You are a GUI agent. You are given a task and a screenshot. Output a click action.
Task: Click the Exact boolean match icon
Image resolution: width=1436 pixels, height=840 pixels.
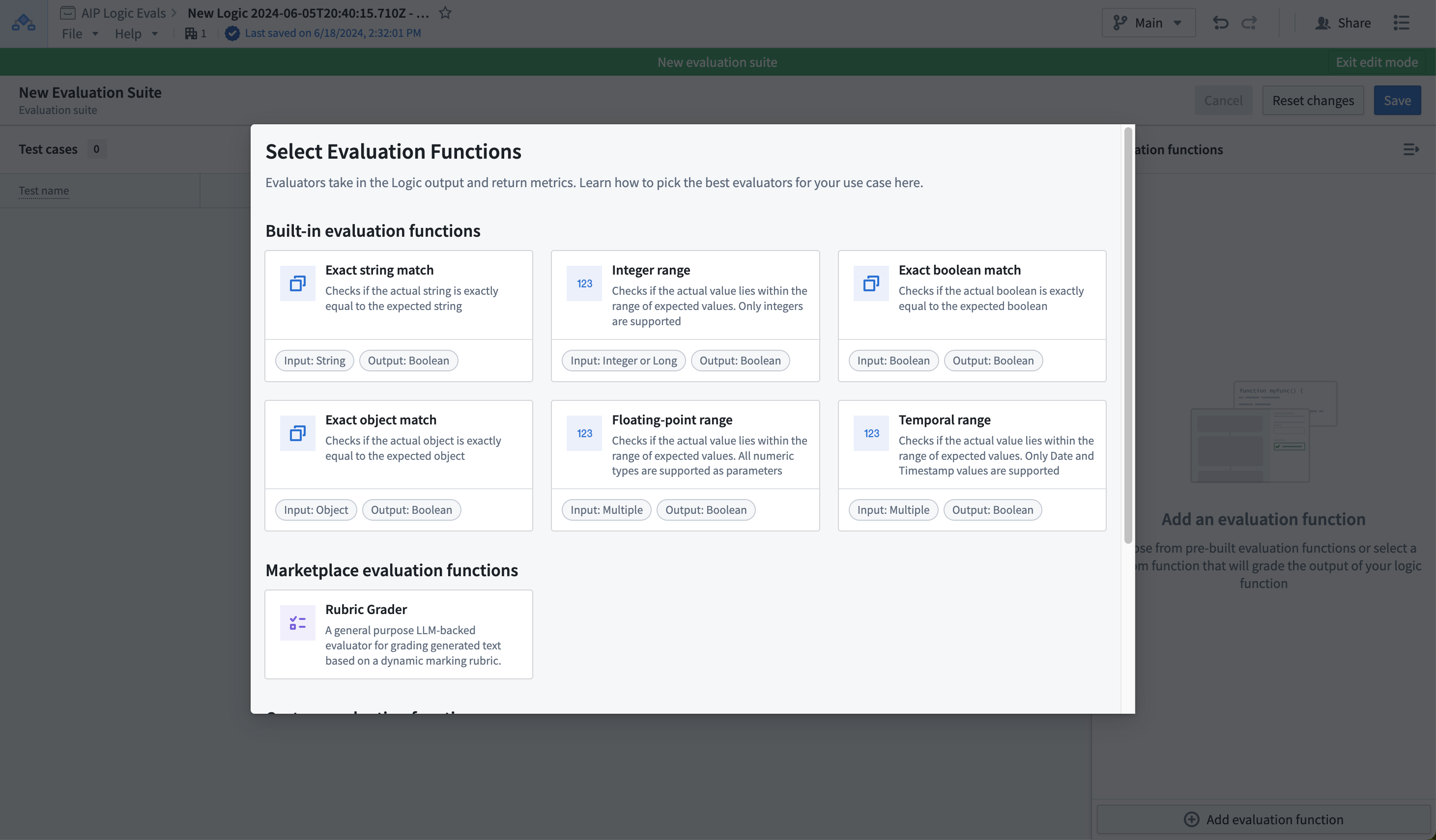(x=870, y=282)
